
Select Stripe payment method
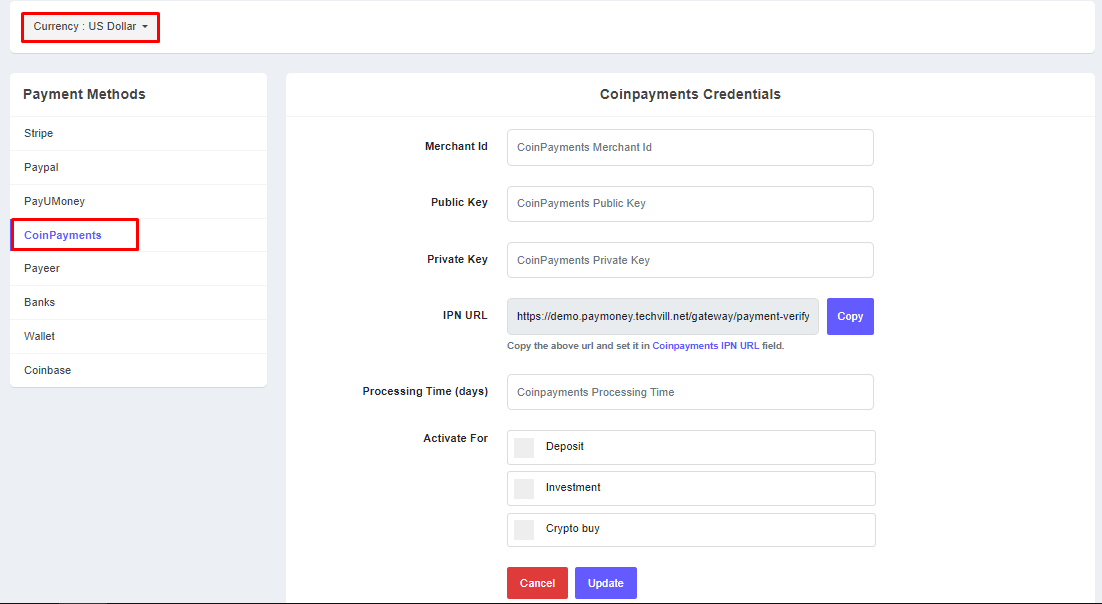[x=39, y=133]
